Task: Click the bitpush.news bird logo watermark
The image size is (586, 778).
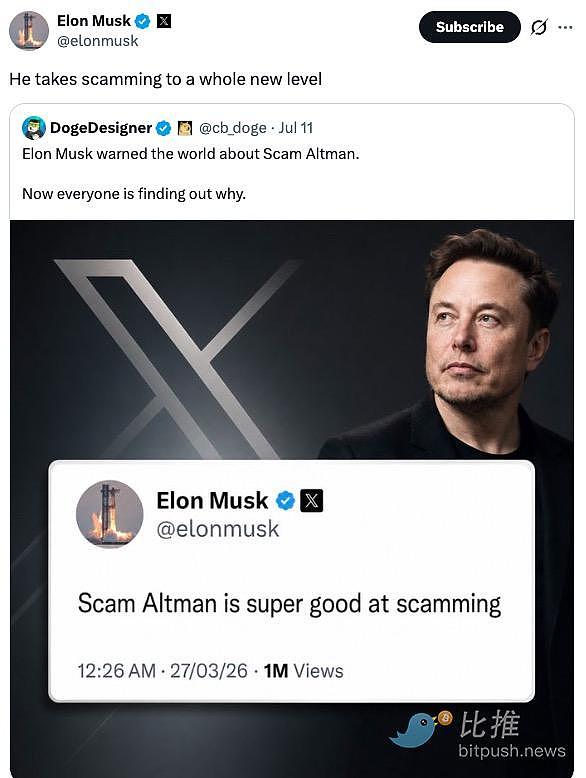Action: [x=420, y=729]
